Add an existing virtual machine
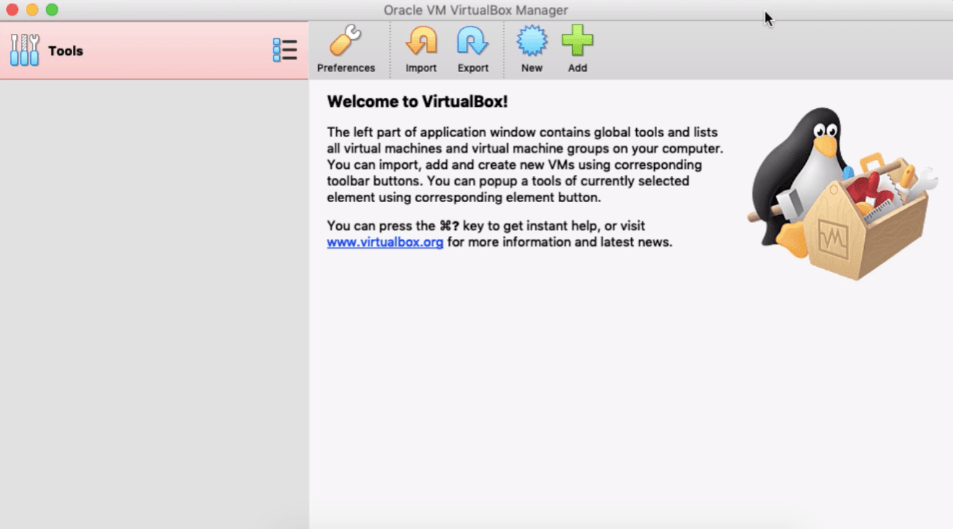953x529 pixels. (577, 49)
